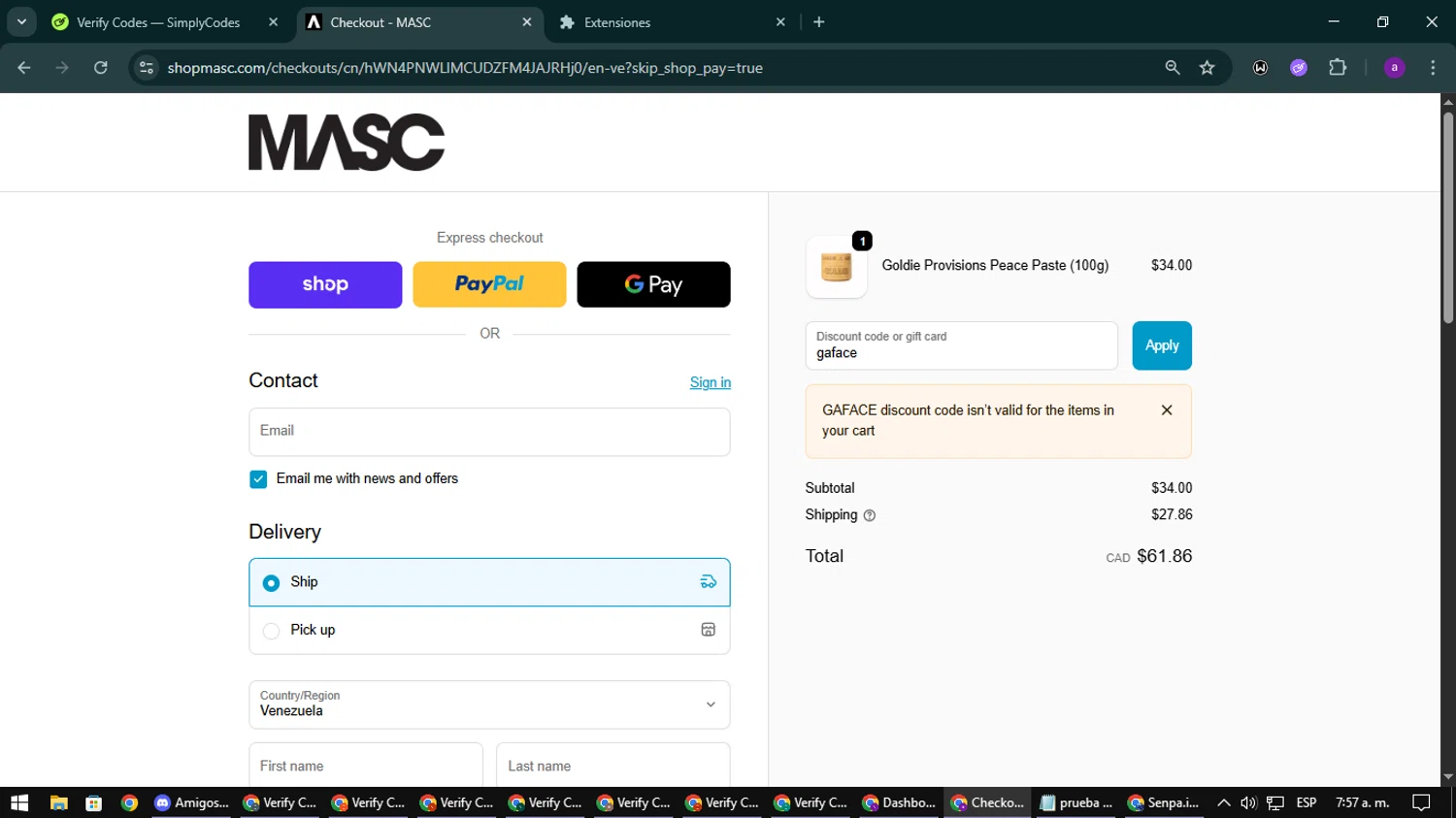Viewport: 1456px width, 818px height.
Task: Focus the Last name field
Action: [613, 766]
